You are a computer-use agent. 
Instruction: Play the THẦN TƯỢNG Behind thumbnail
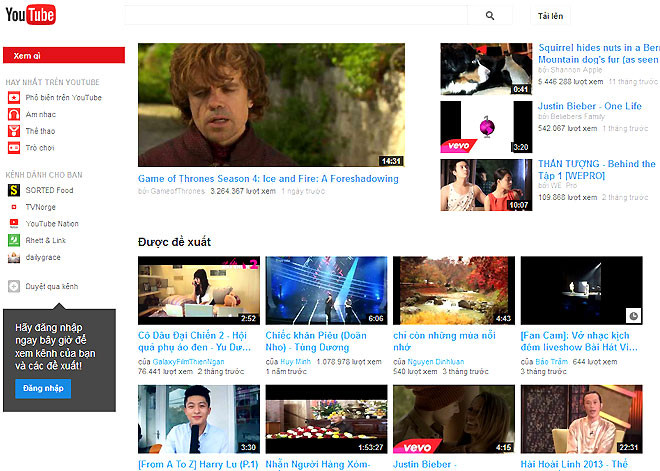486,185
